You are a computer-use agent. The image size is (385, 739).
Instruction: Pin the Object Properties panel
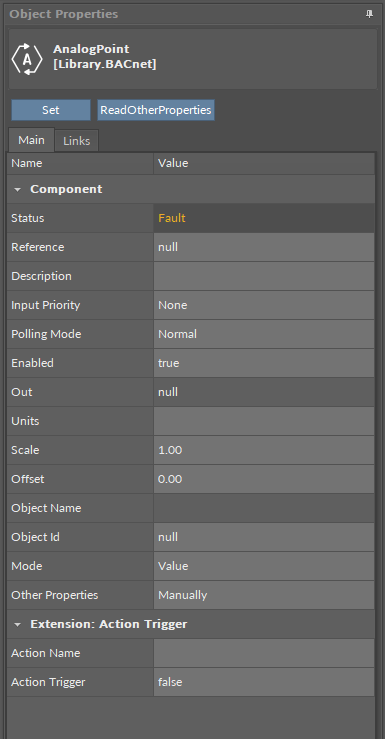(369, 14)
